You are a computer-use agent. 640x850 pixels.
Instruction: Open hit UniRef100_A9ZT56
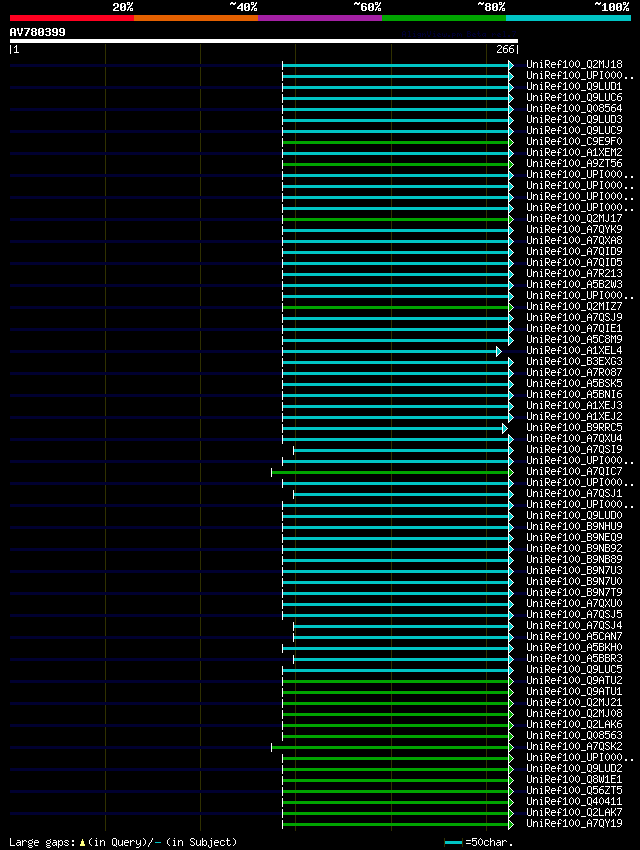pyautogui.click(x=574, y=164)
